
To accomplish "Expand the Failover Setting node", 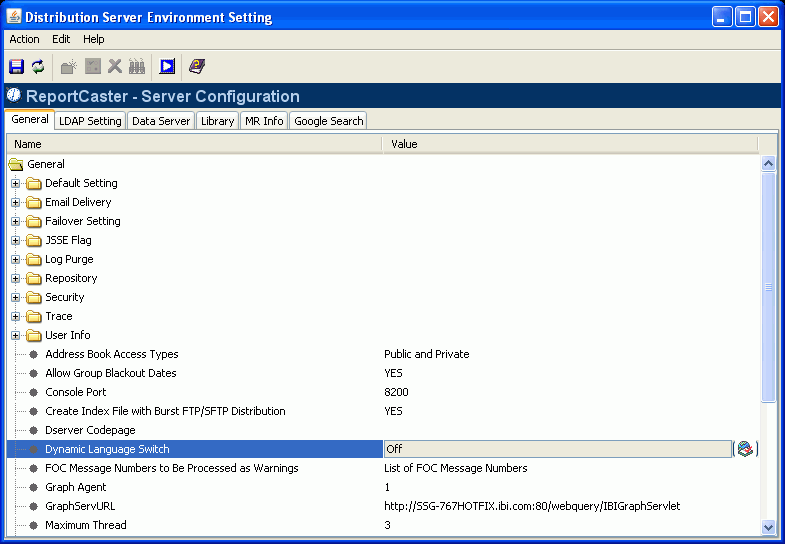I will (16, 221).
